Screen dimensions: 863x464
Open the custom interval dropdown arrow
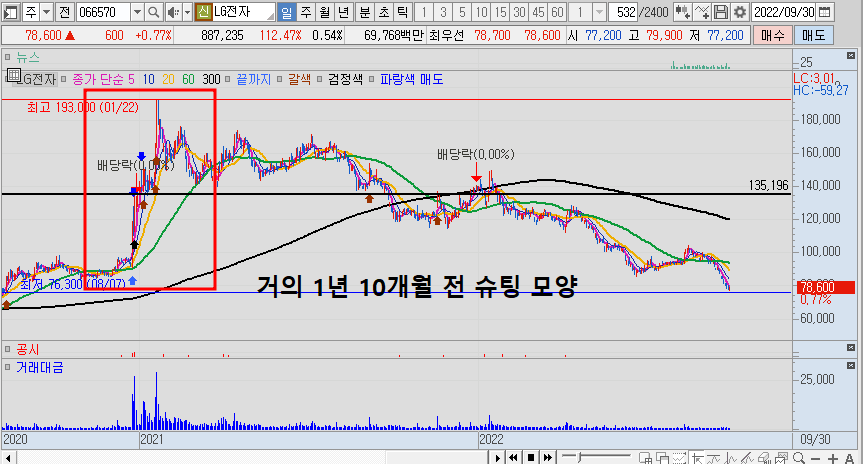point(599,12)
